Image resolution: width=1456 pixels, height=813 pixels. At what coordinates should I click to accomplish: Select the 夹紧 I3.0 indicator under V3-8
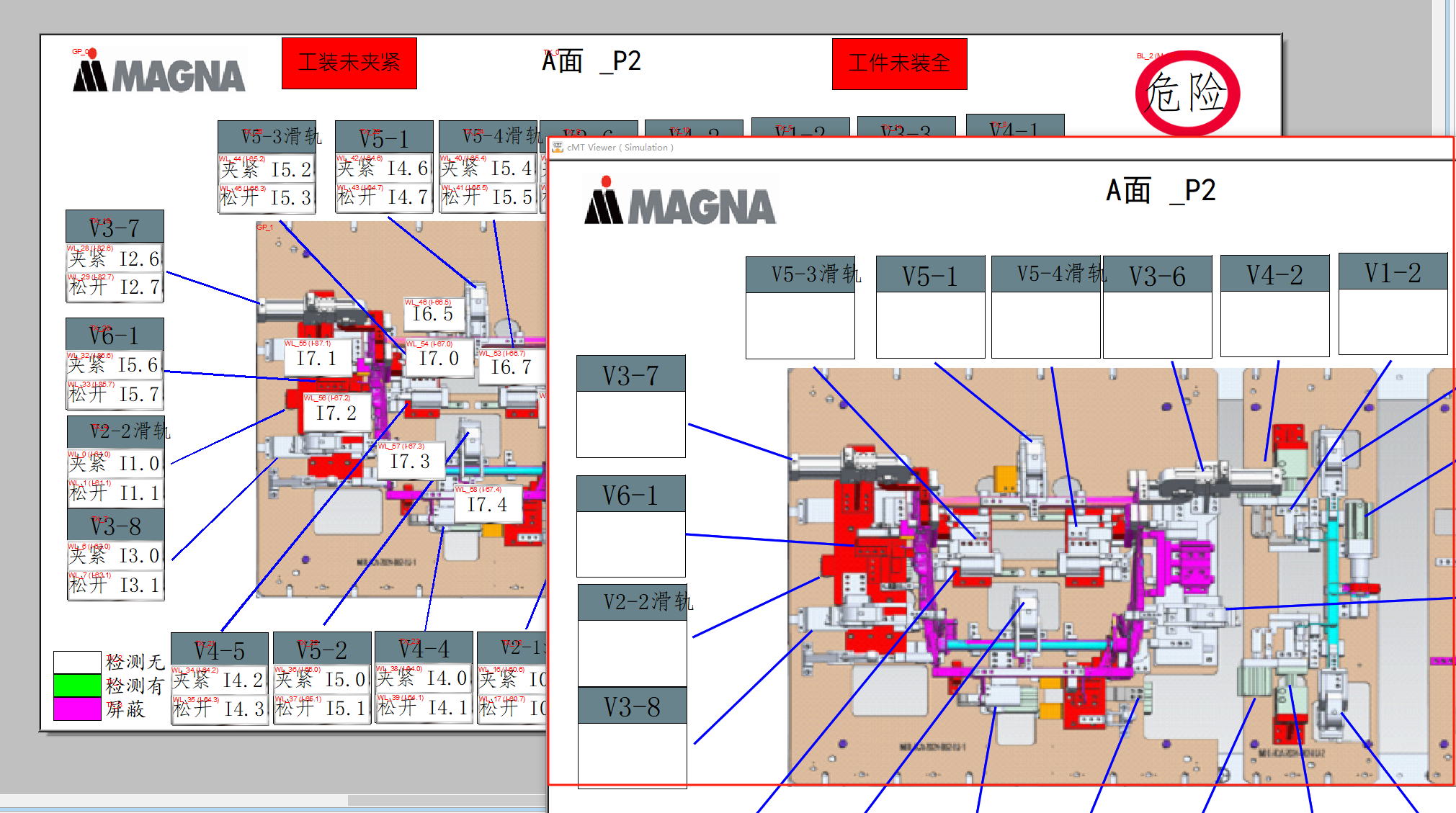click(116, 556)
